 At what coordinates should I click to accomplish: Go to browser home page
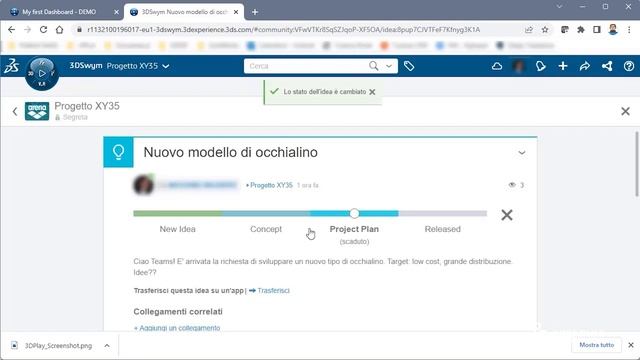[x=60, y=30]
